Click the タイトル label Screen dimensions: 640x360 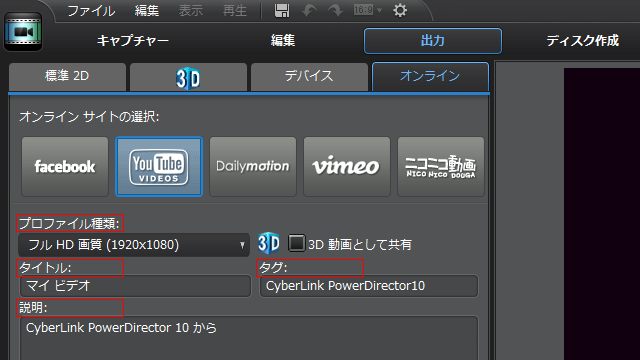tap(45, 268)
